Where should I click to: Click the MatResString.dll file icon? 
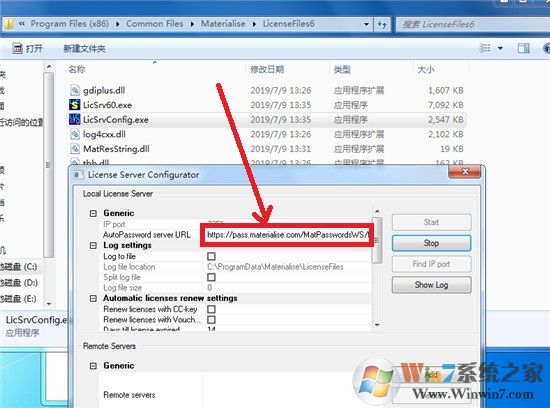click(x=74, y=149)
